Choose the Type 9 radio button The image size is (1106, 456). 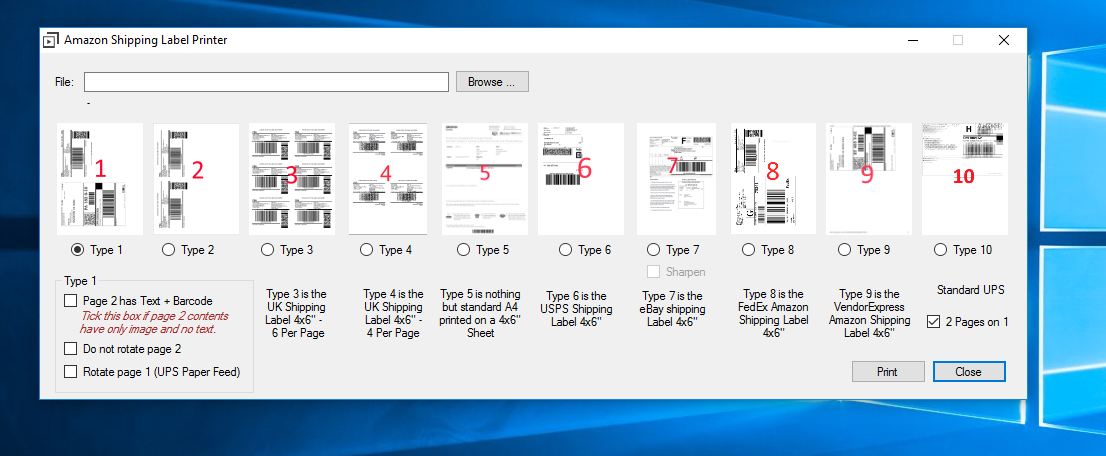(x=844, y=249)
